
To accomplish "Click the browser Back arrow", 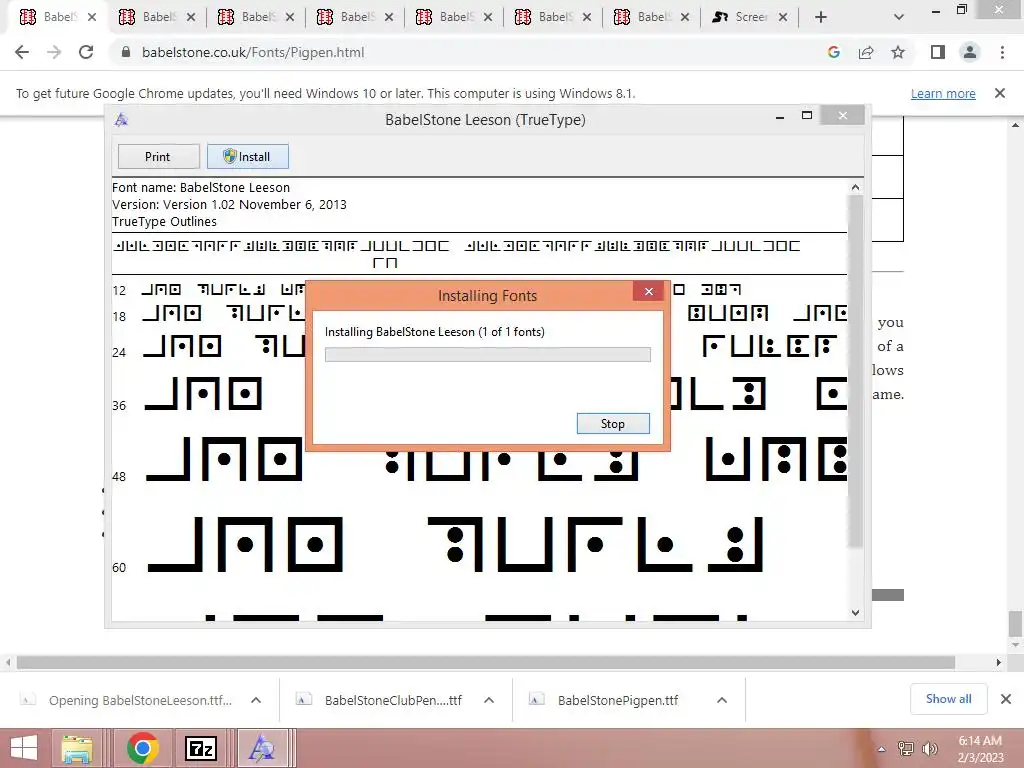I will click(x=22, y=52).
